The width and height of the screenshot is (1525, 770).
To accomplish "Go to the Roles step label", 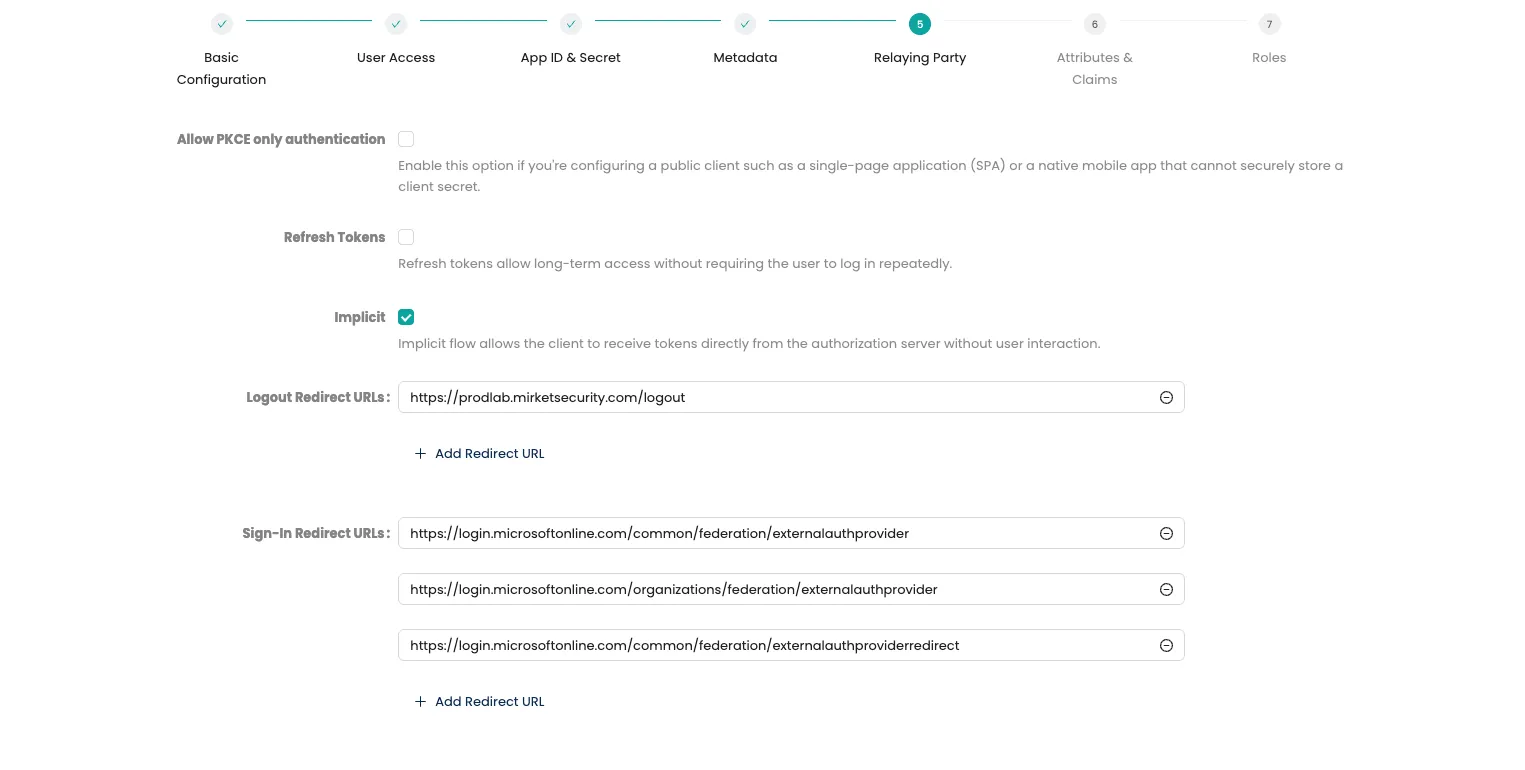I will click(x=1269, y=58).
